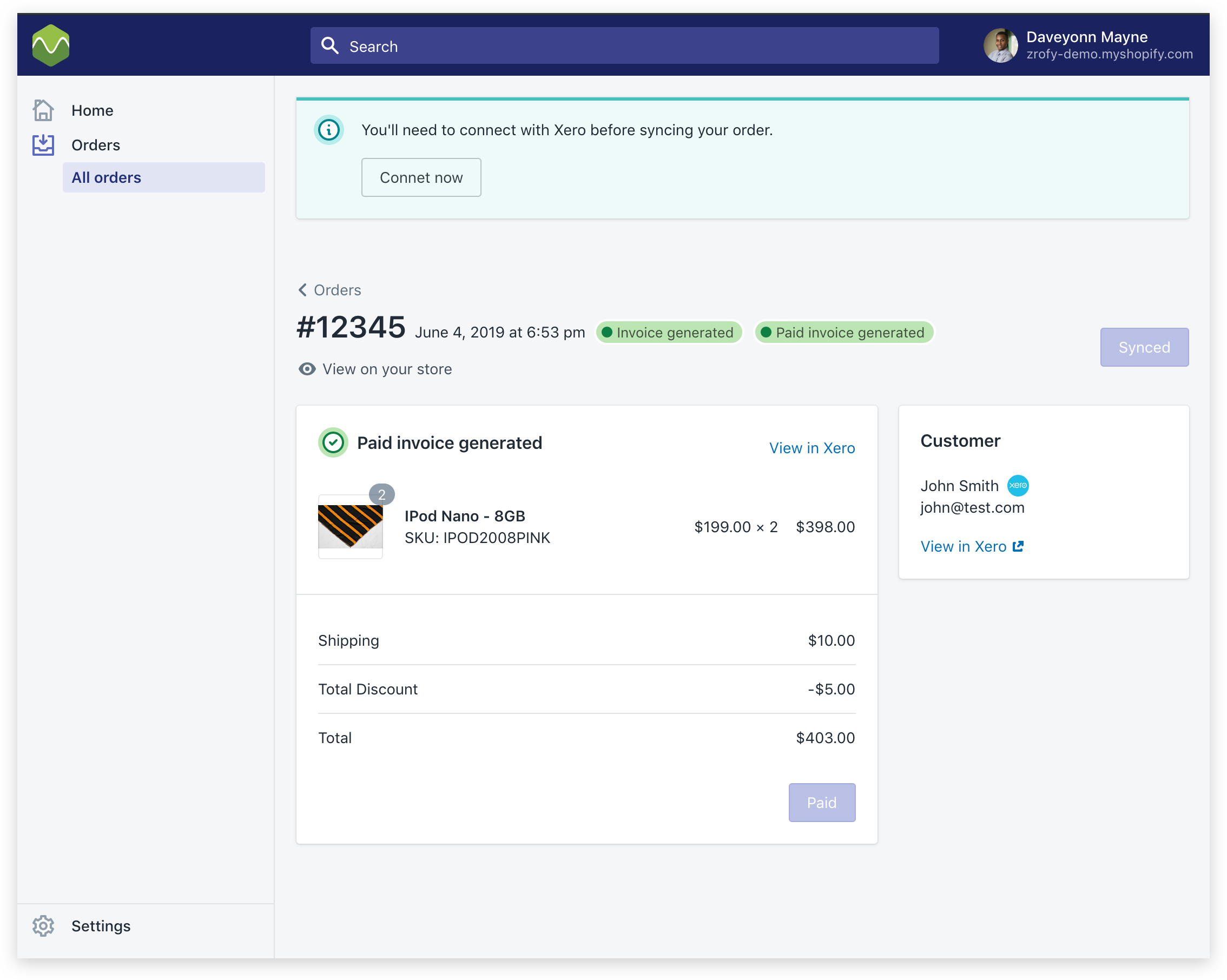
Task: Go to Home in the sidebar
Action: pos(92,110)
